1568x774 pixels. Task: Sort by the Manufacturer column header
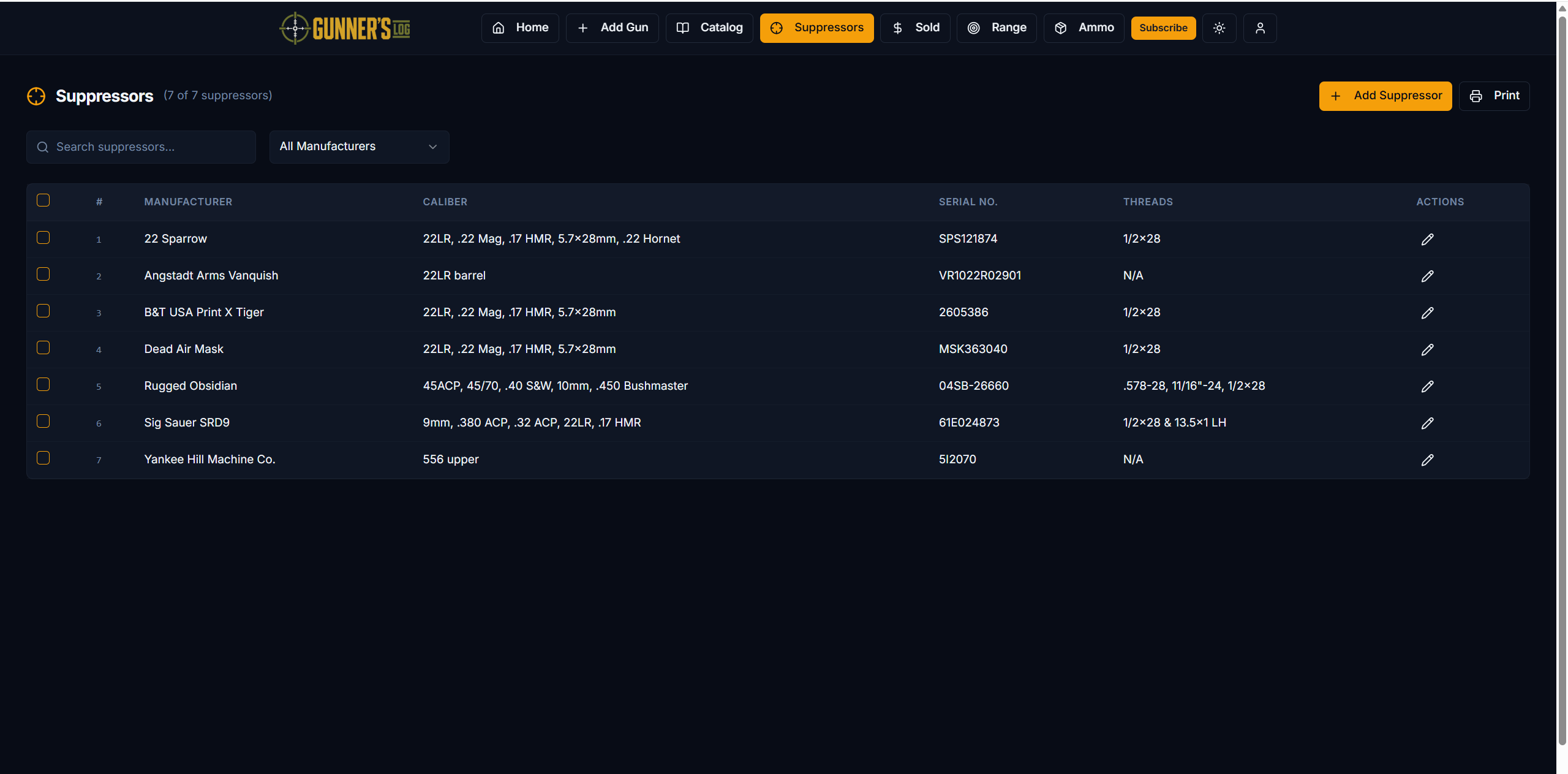tap(188, 202)
